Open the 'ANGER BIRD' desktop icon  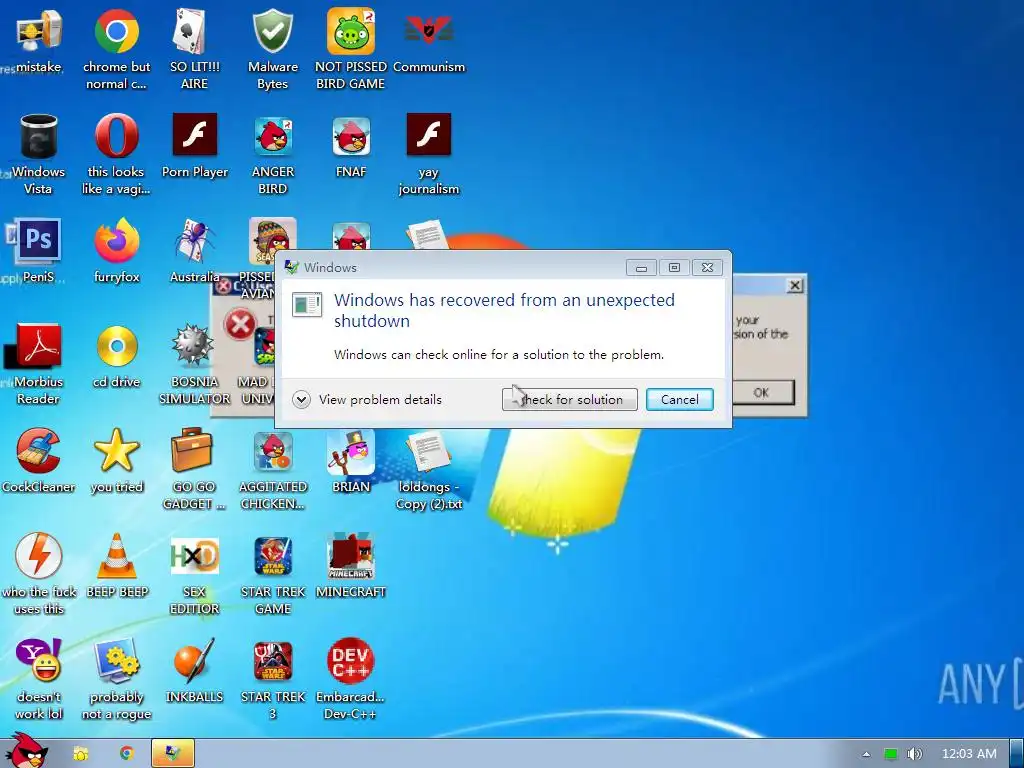[273, 136]
